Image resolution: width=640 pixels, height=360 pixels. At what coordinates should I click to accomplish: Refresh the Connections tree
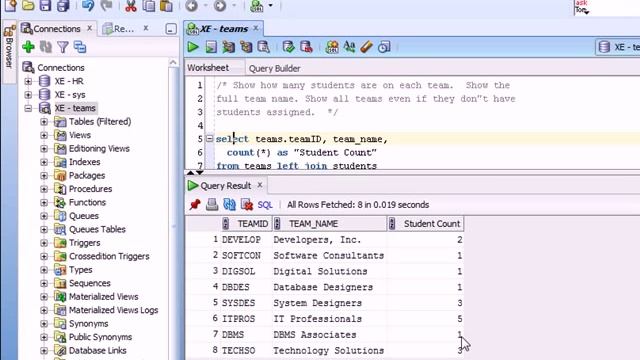click(46, 47)
